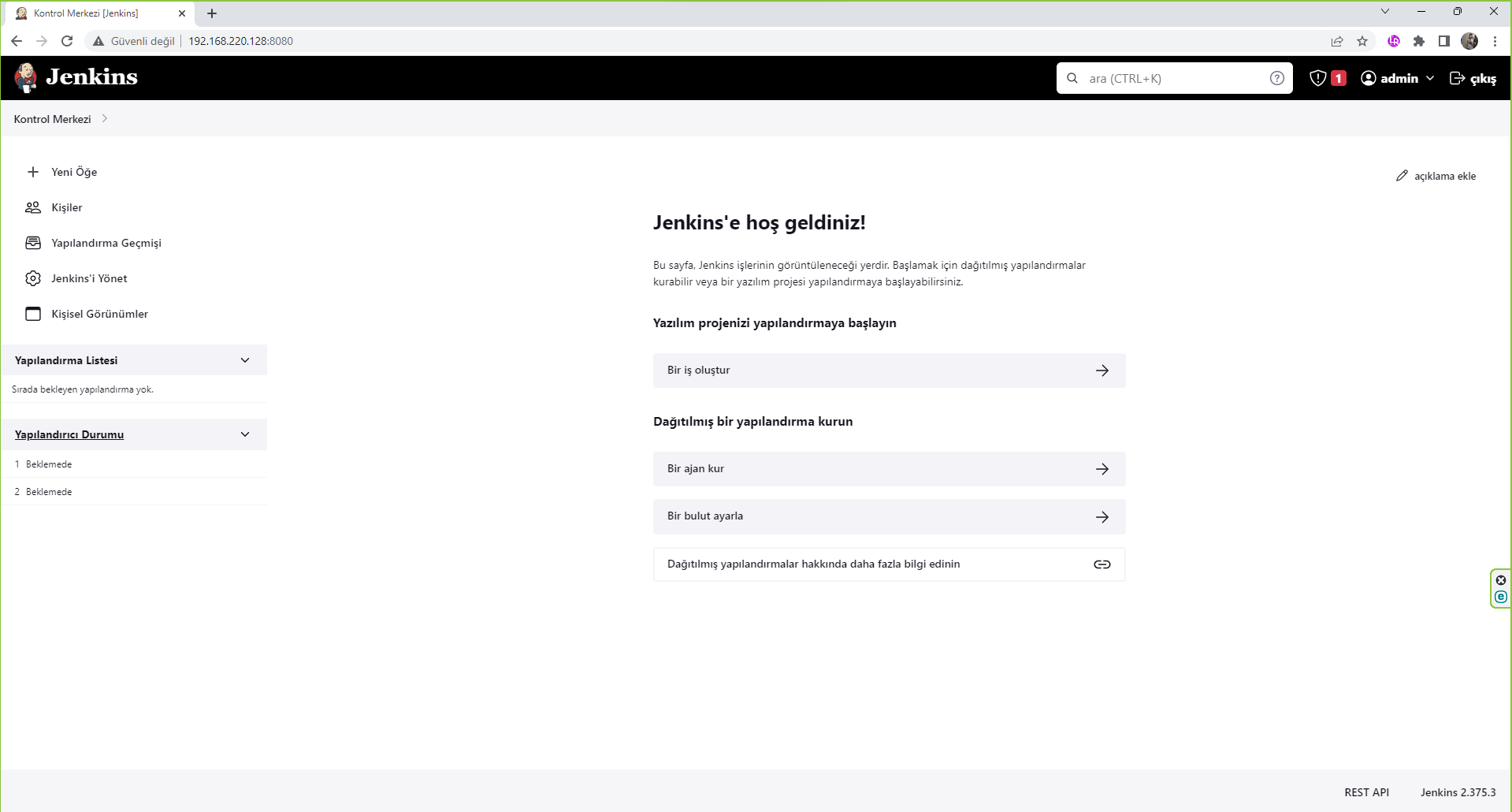
Task: Open the browser side panel icon
Action: 1444,41
